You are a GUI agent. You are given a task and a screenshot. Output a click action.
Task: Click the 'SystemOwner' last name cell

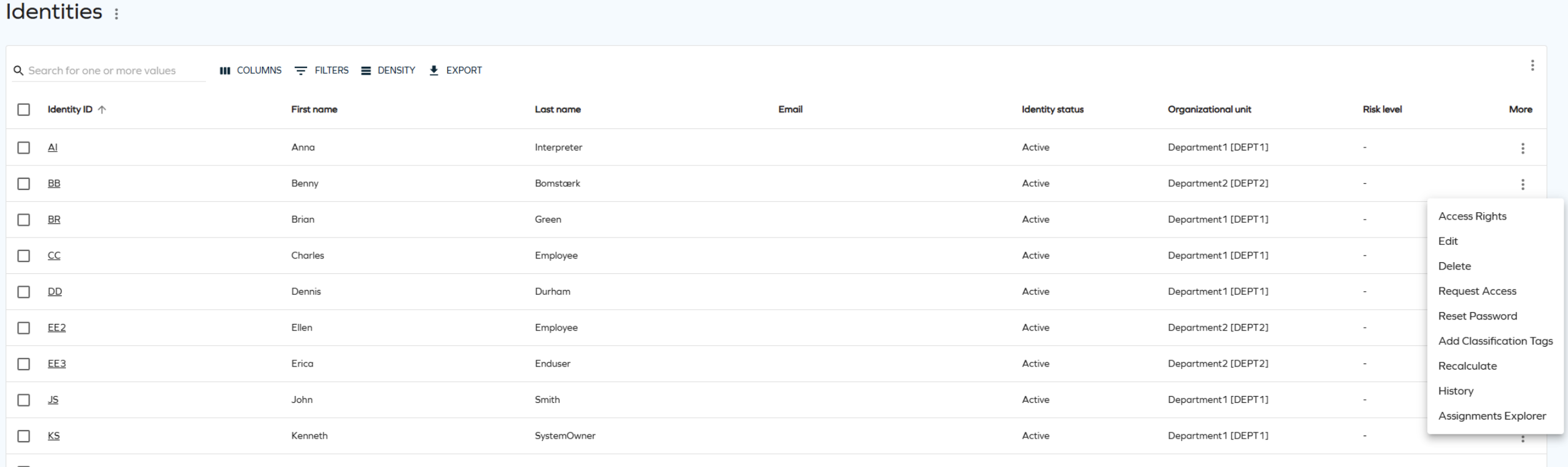(x=565, y=436)
